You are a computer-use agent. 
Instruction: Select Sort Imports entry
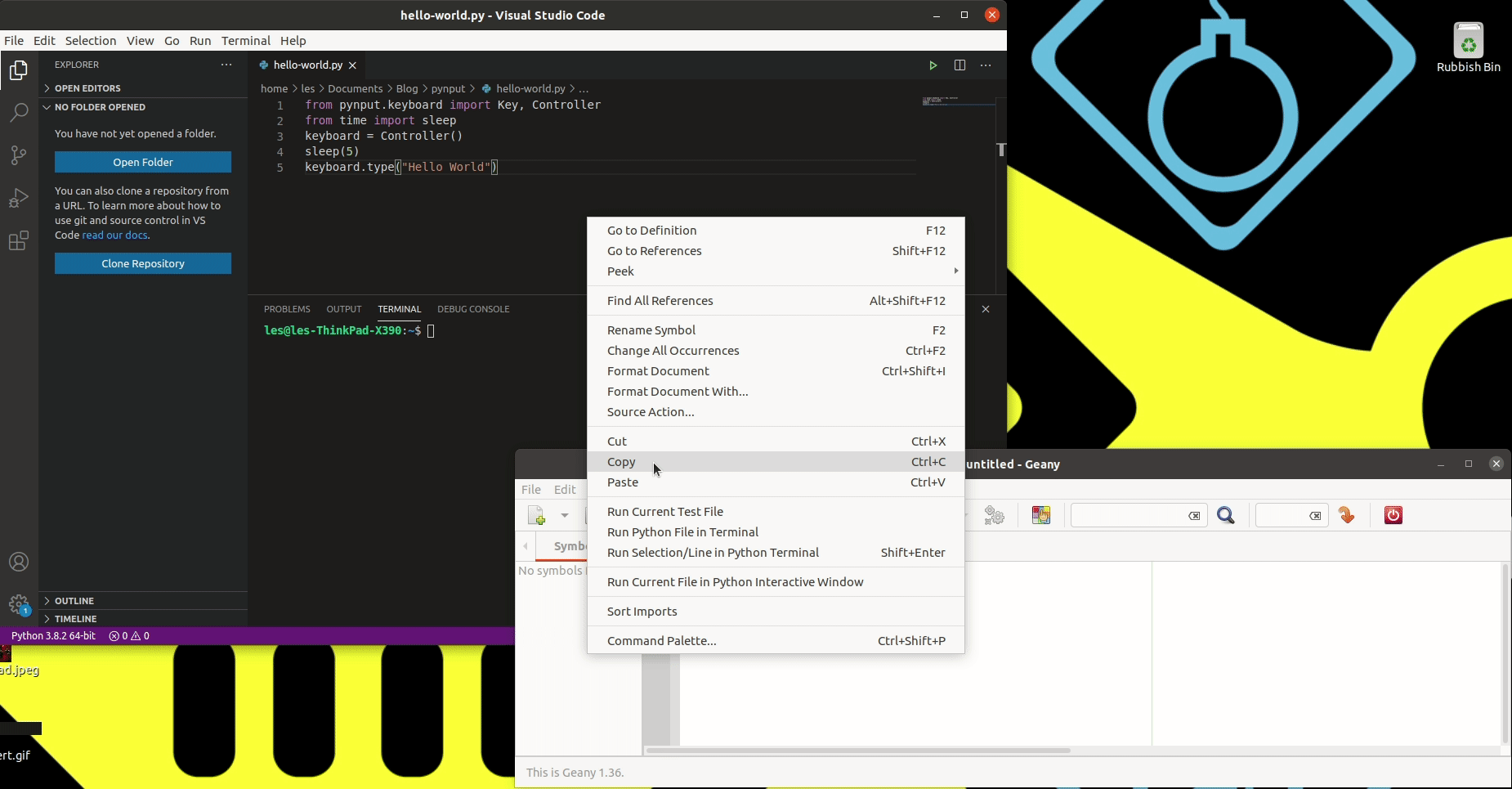point(776,612)
